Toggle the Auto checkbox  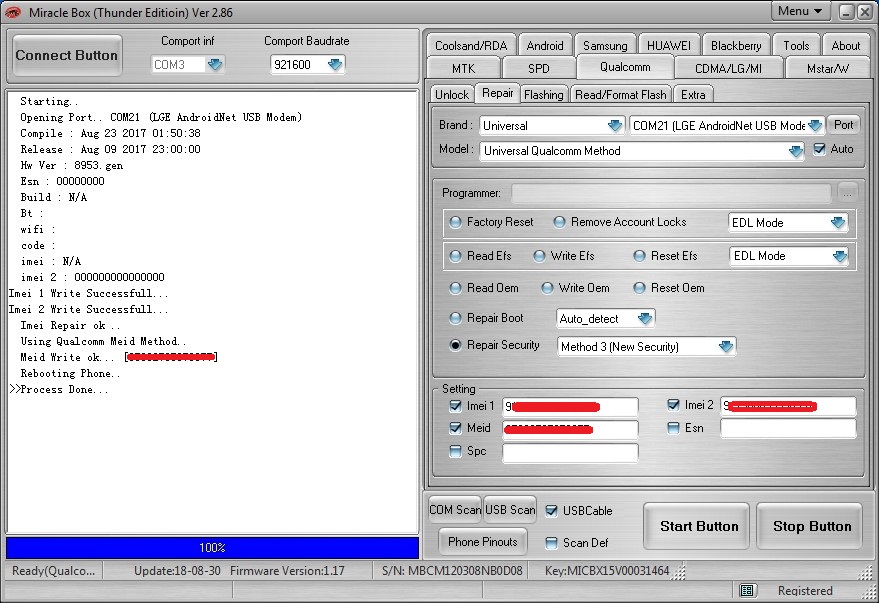pyautogui.click(x=819, y=149)
